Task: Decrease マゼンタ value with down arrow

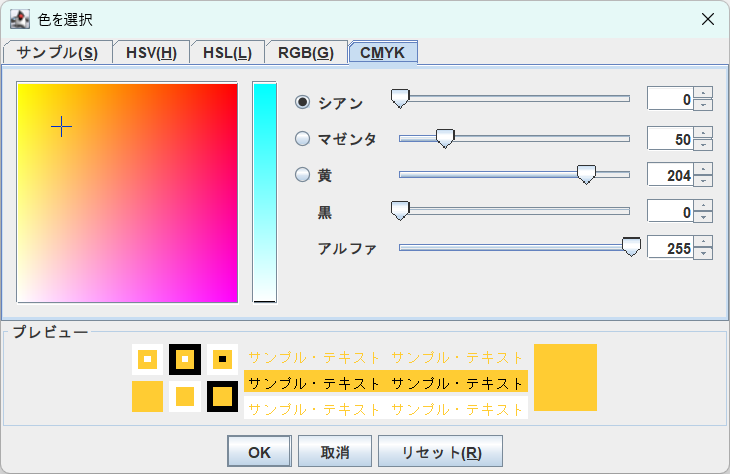Action: (703, 145)
